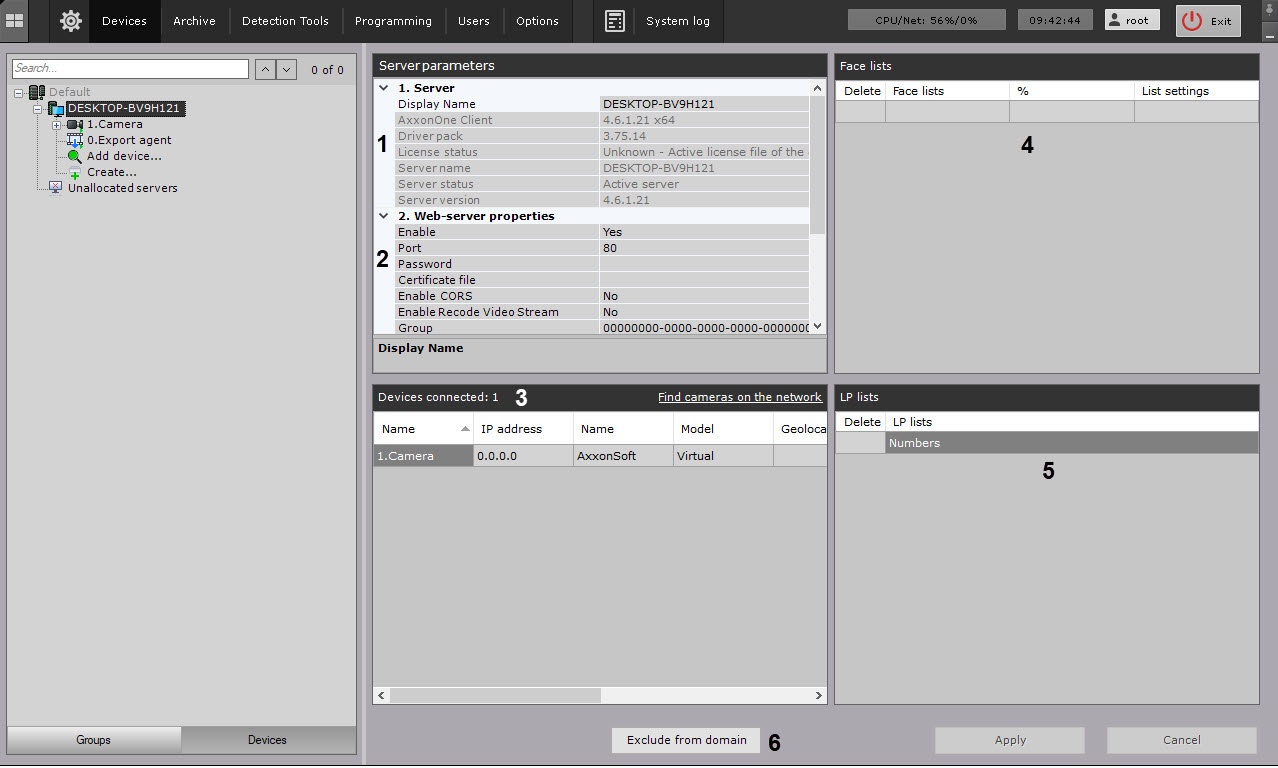1278x768 pixels.
Task: Open the Archive tab
Action: 194,21
